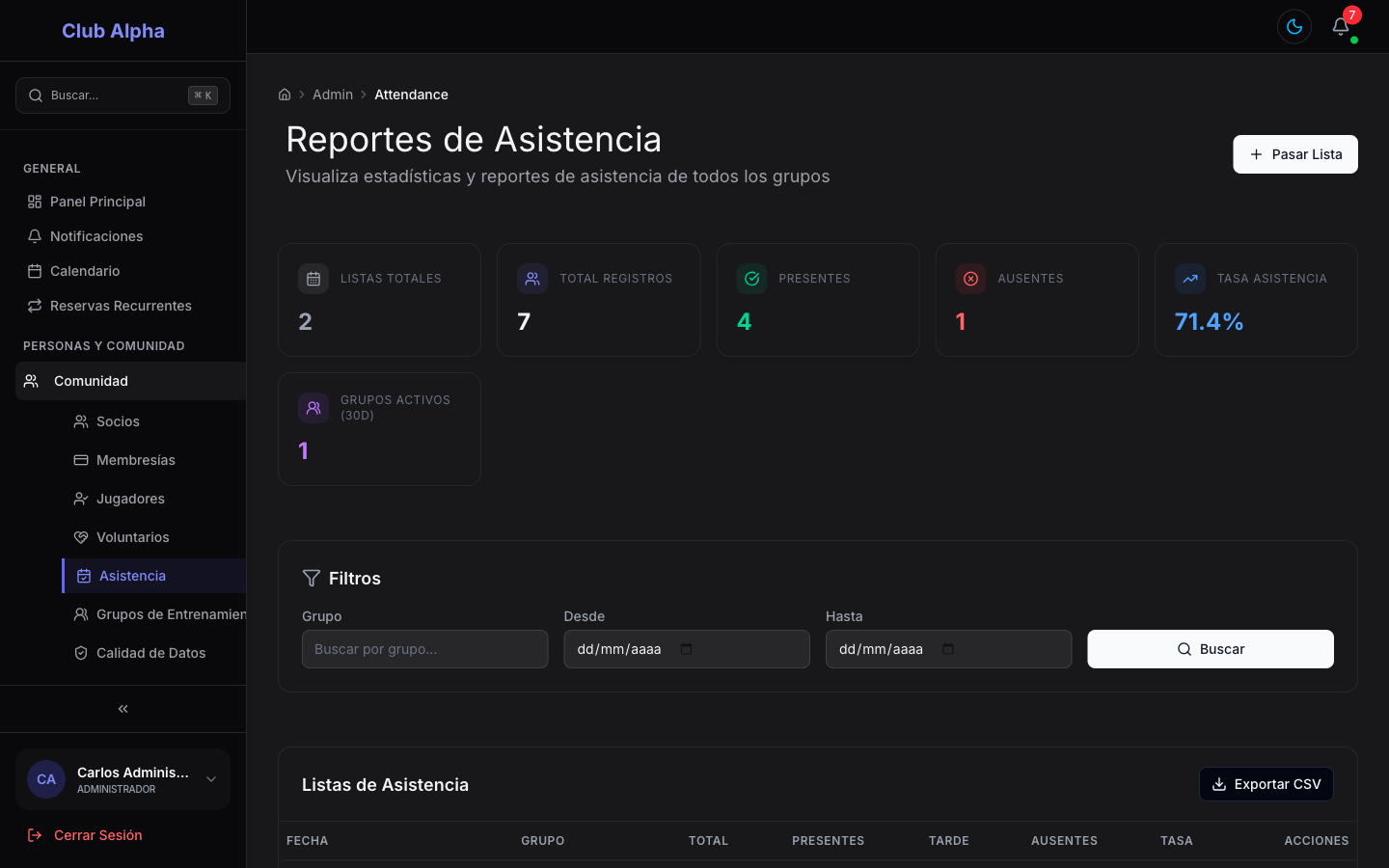Click the Presentes check-circle icon

(x=751, y=279)
